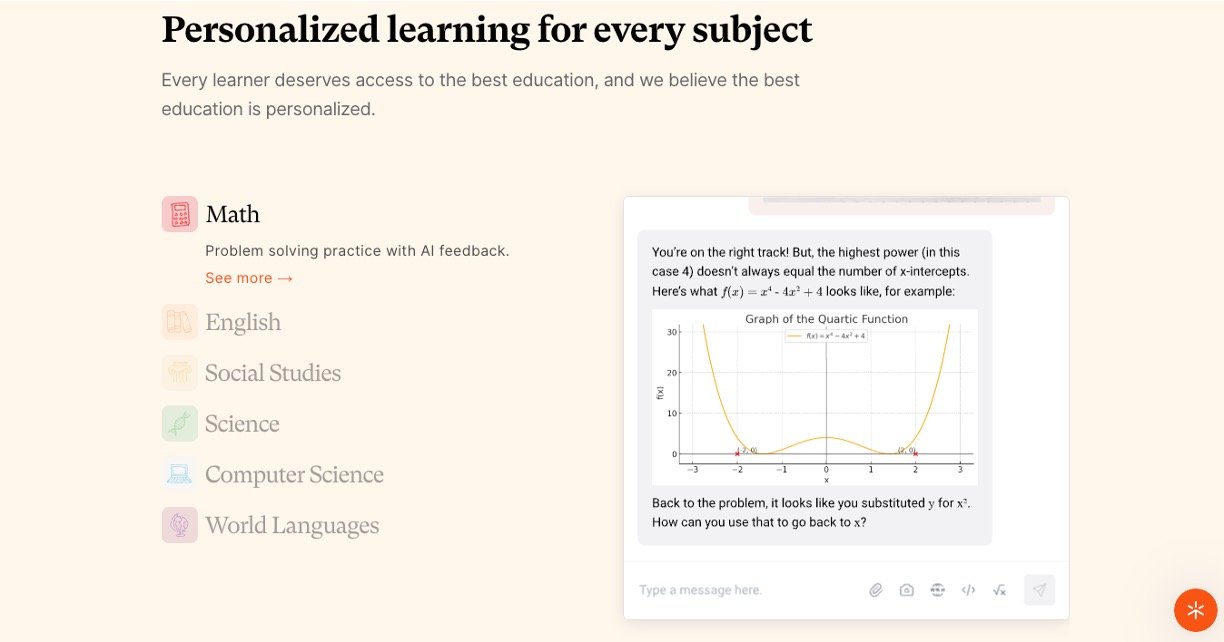Select the Social Studies subject
This screenshot has height=642, width=1224.
[x=273, y=373]
